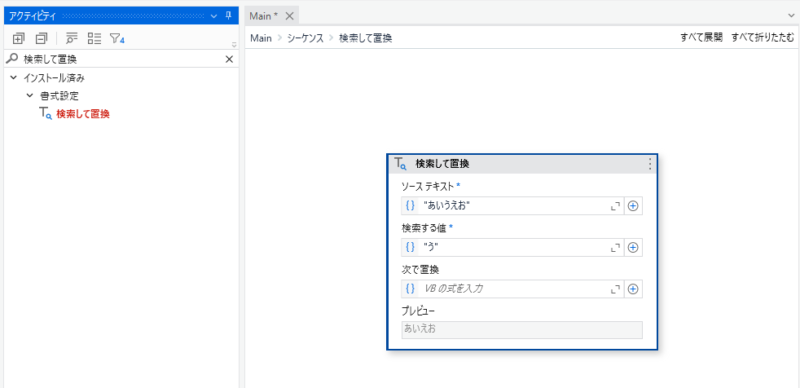
Task: Click plus button next to ソース テキスト
Action: [x=633, y=206]
